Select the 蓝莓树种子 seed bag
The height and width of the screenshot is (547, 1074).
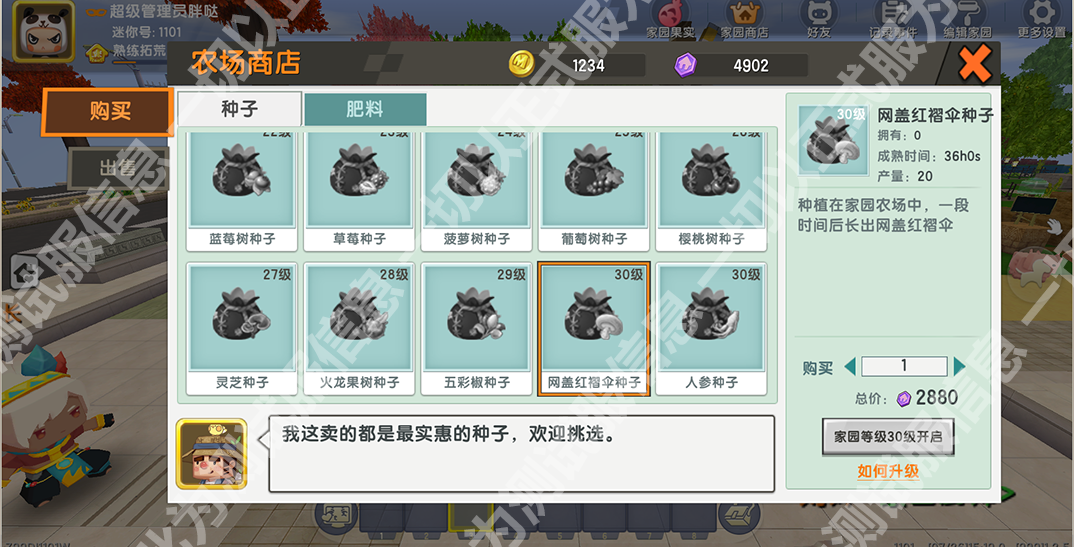pyautogui.click(x=242, y=190)
